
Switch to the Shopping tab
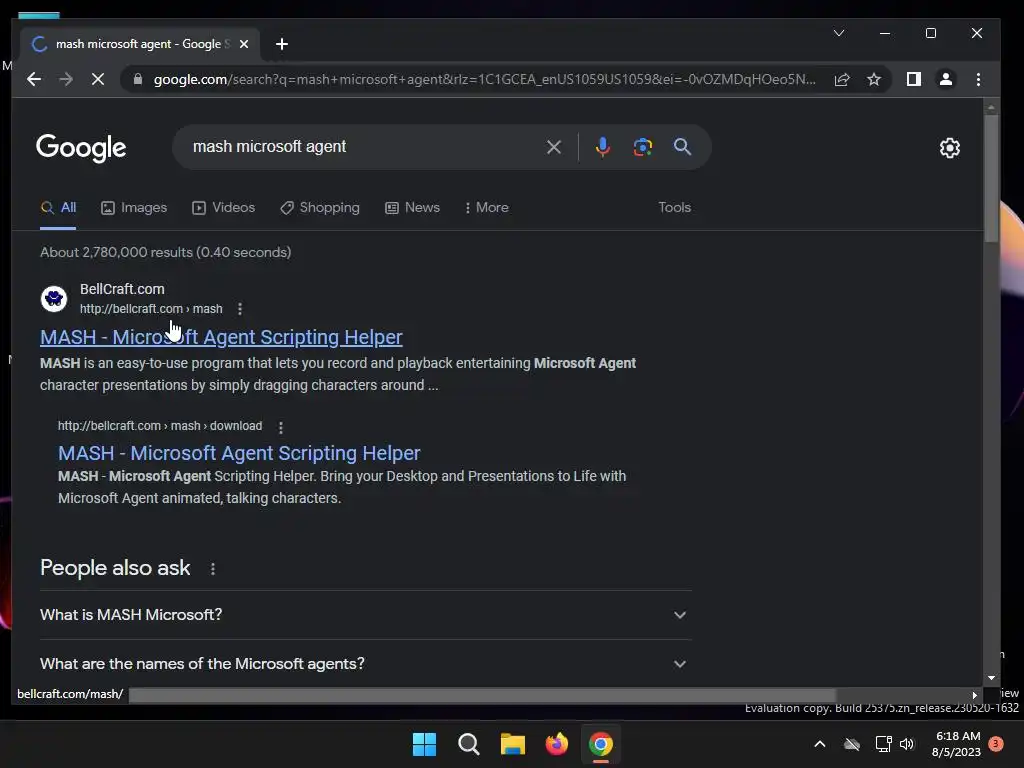pos(320,208)
